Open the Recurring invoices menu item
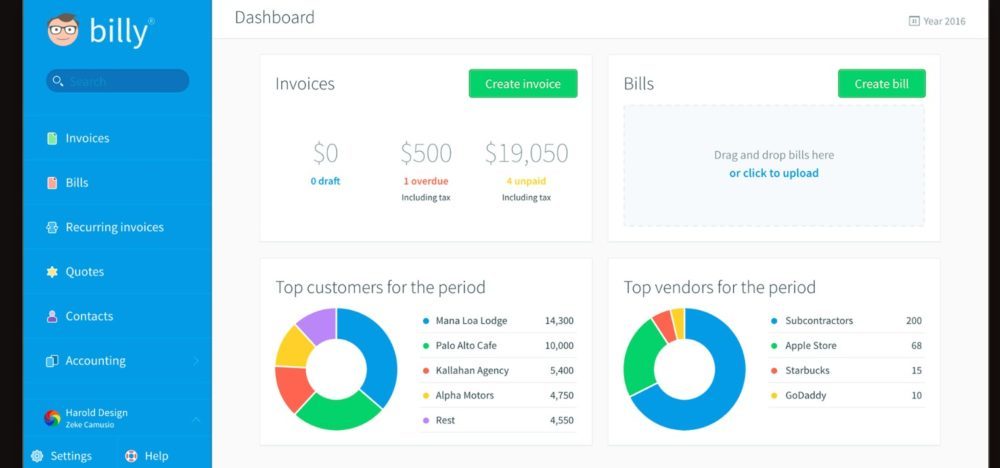Viewport: 1000px width, 468px height. [114, 227]
